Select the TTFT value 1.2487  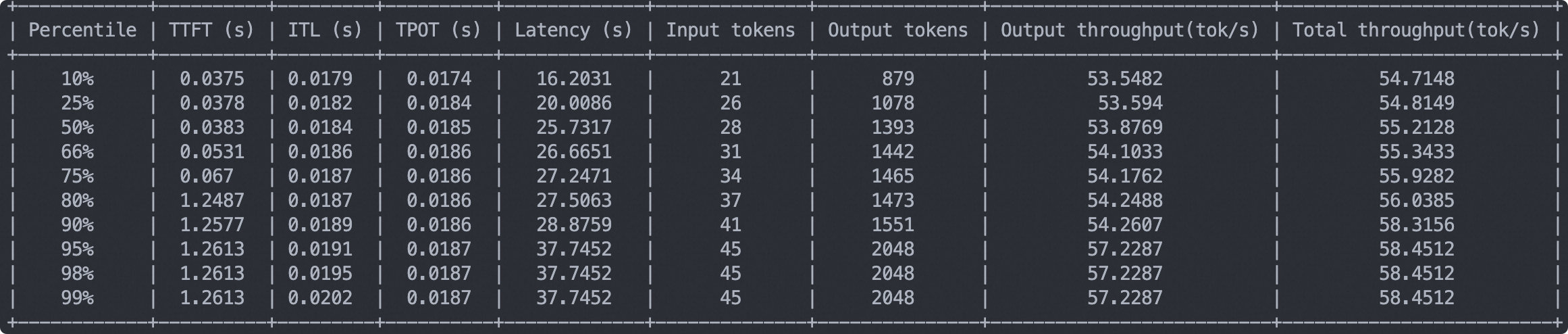coord(212,201)
